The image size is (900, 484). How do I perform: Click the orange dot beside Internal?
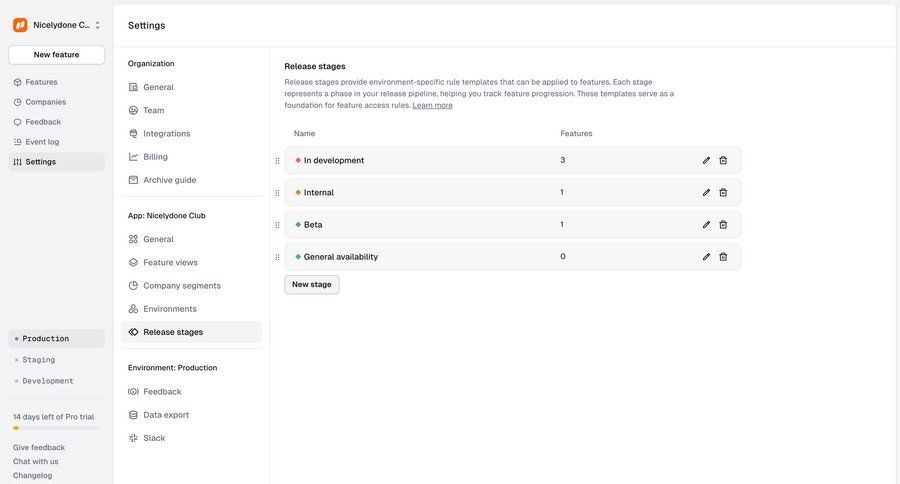[x=298, y=192]
